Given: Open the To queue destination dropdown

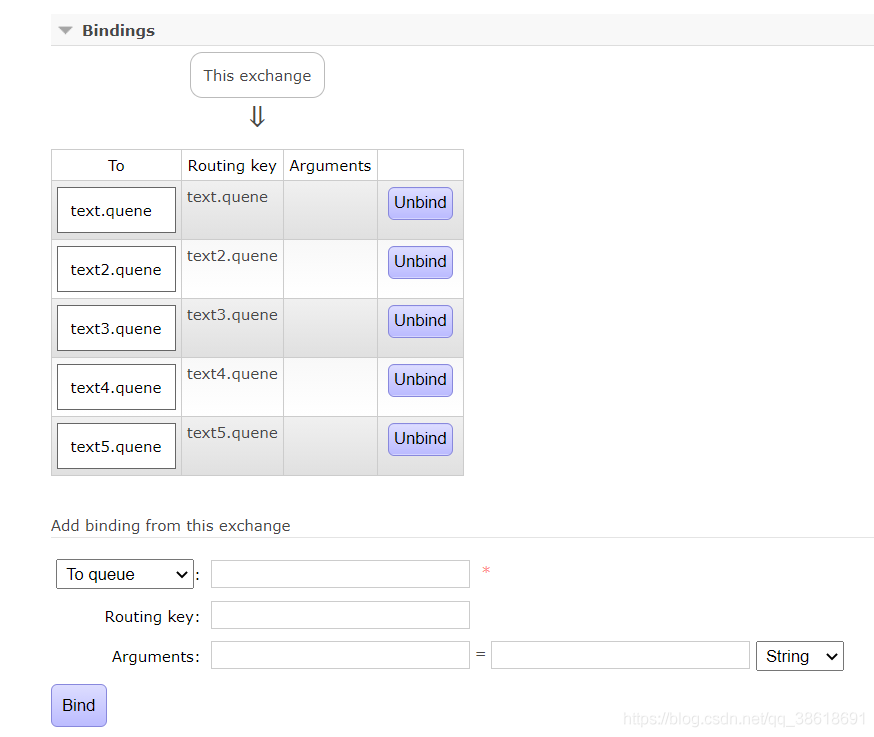Looking at the screenshot, I should (125, 574).
